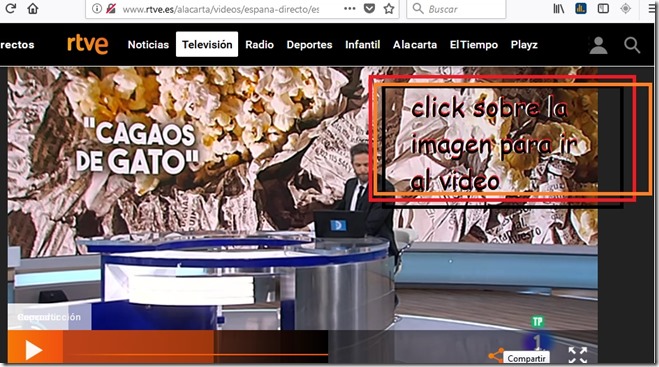Click the gray circular extension icon
This screenshot has height=367, width=659.
[x=625, y=8]
